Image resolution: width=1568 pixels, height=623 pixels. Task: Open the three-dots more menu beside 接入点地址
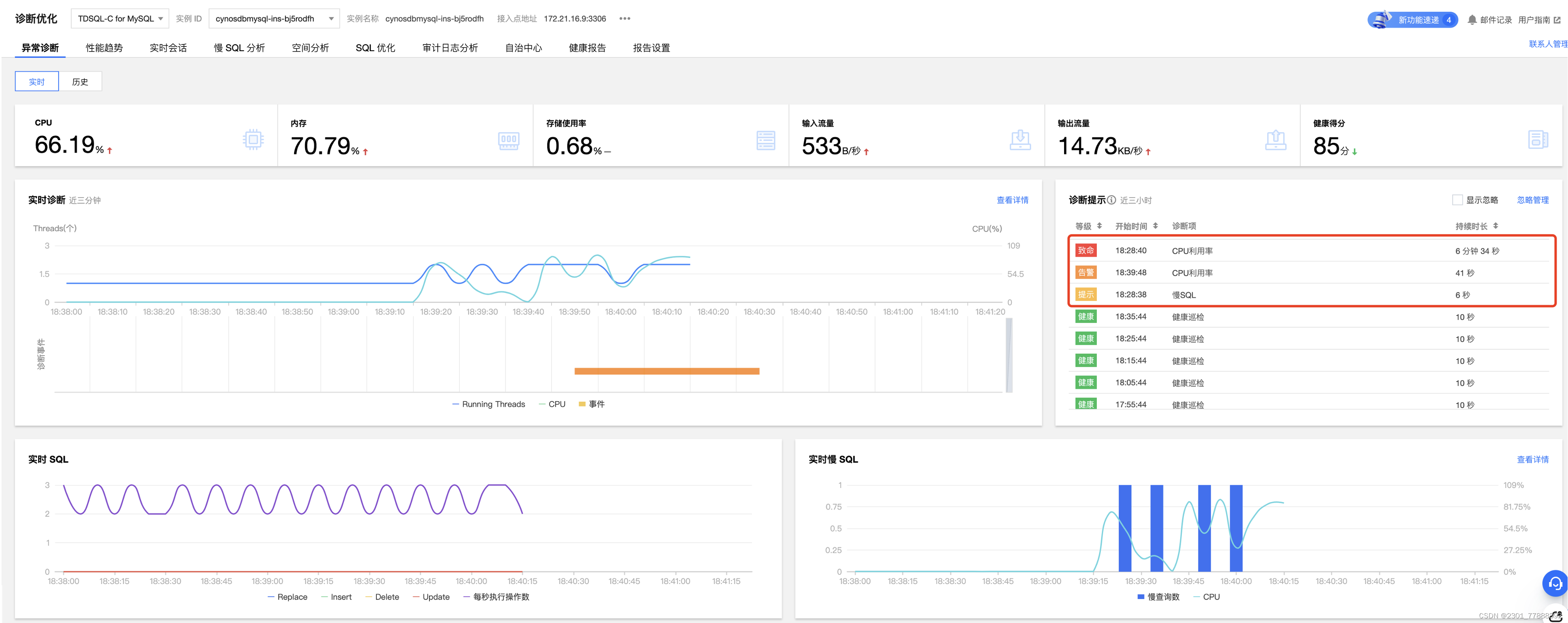pos(624,18)
